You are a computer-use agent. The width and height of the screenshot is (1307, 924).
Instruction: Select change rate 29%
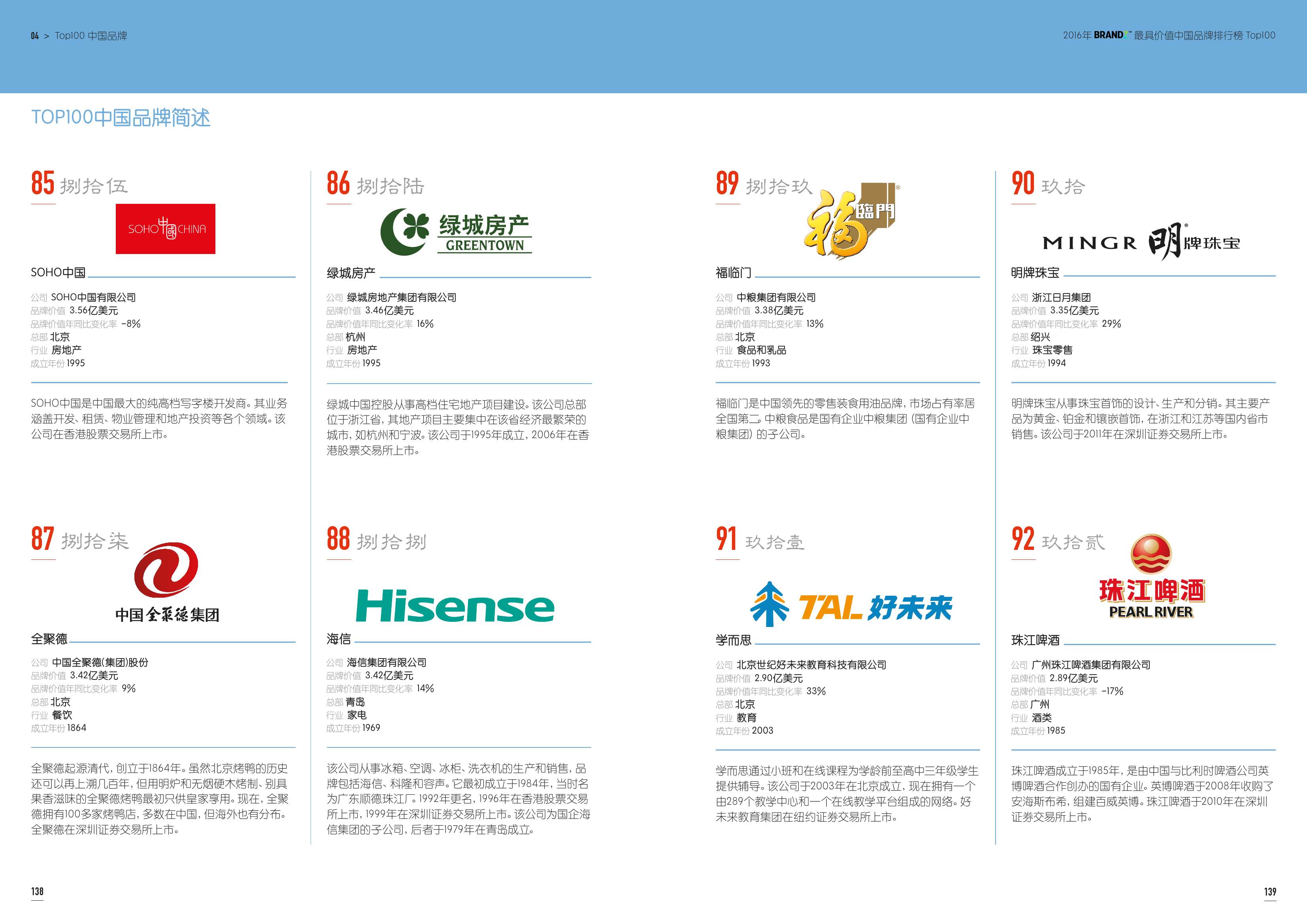pyautogui.click(x=1112, y=324)
